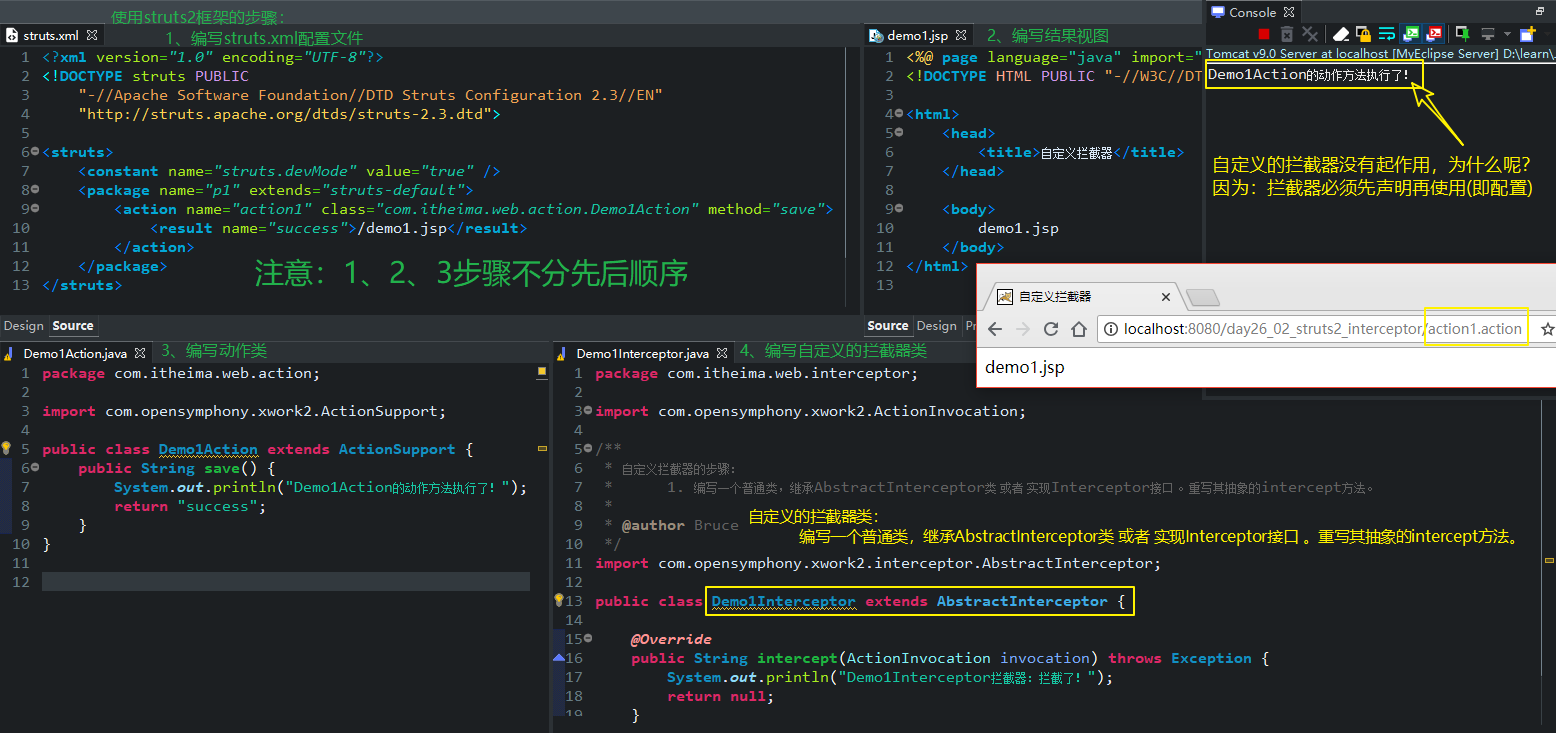Remove launch via gray trash icon in Console
Screen dimensions: 1556x733
1287,34
